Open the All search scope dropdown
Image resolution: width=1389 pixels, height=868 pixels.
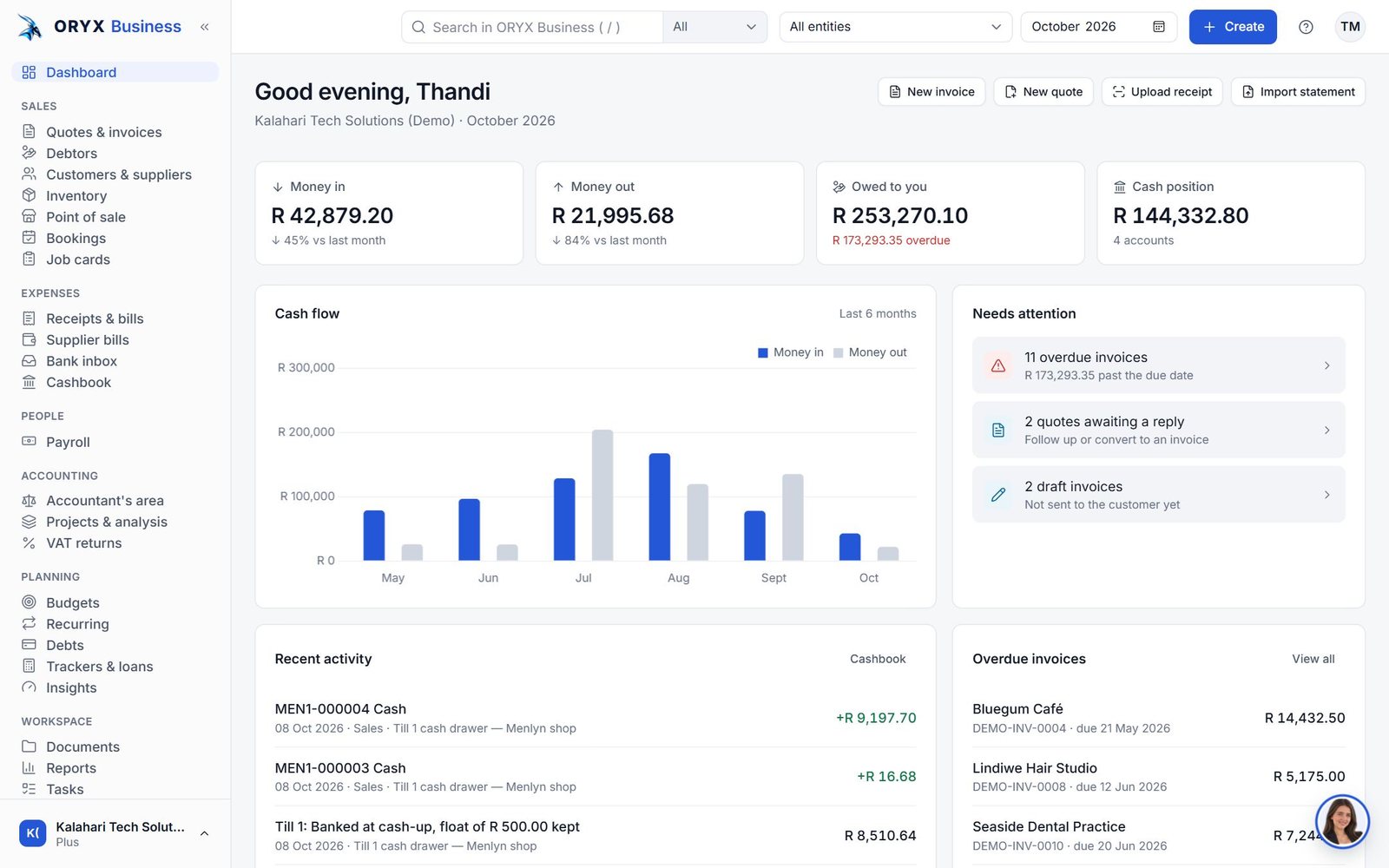(714, 27)
